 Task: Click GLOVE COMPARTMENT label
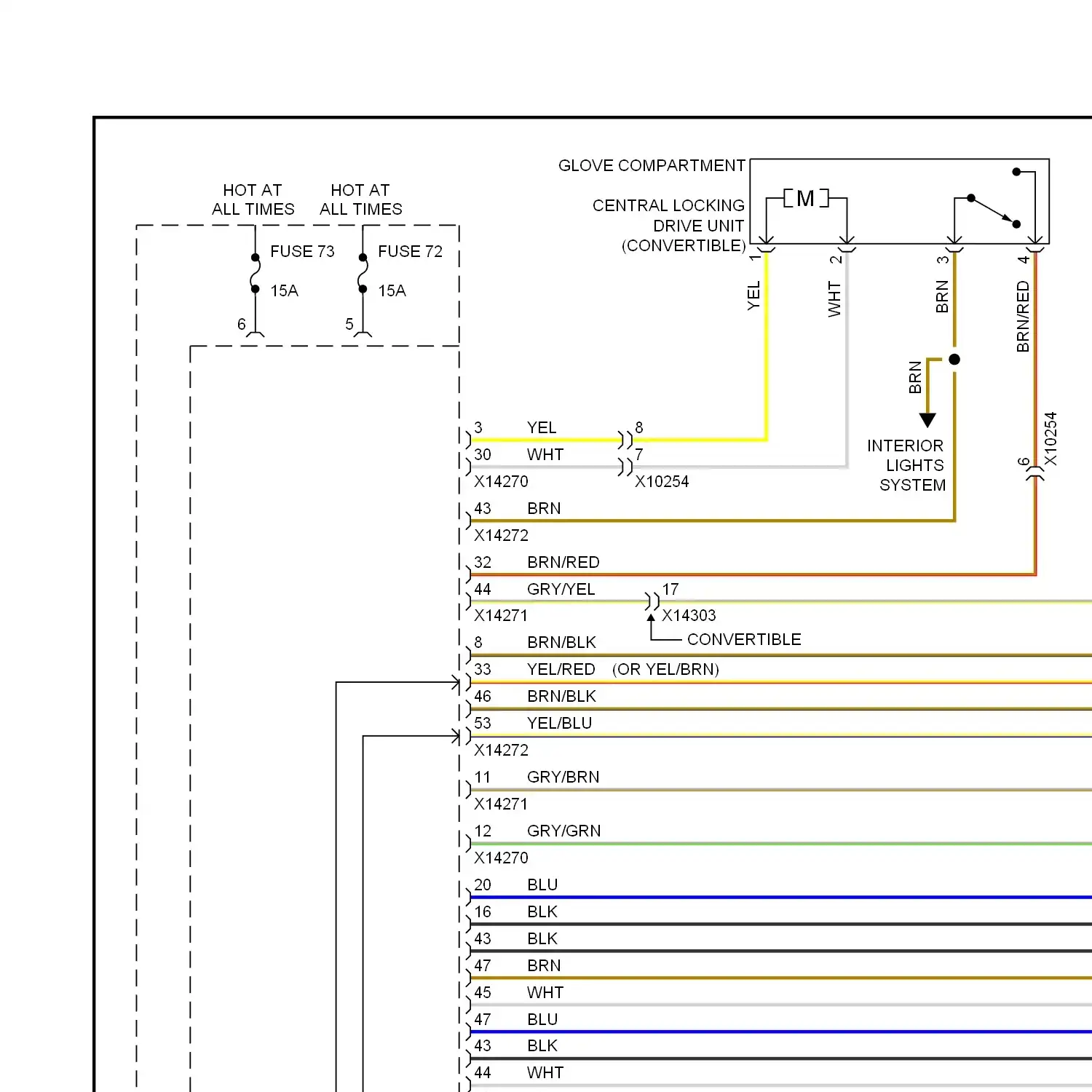652,165
